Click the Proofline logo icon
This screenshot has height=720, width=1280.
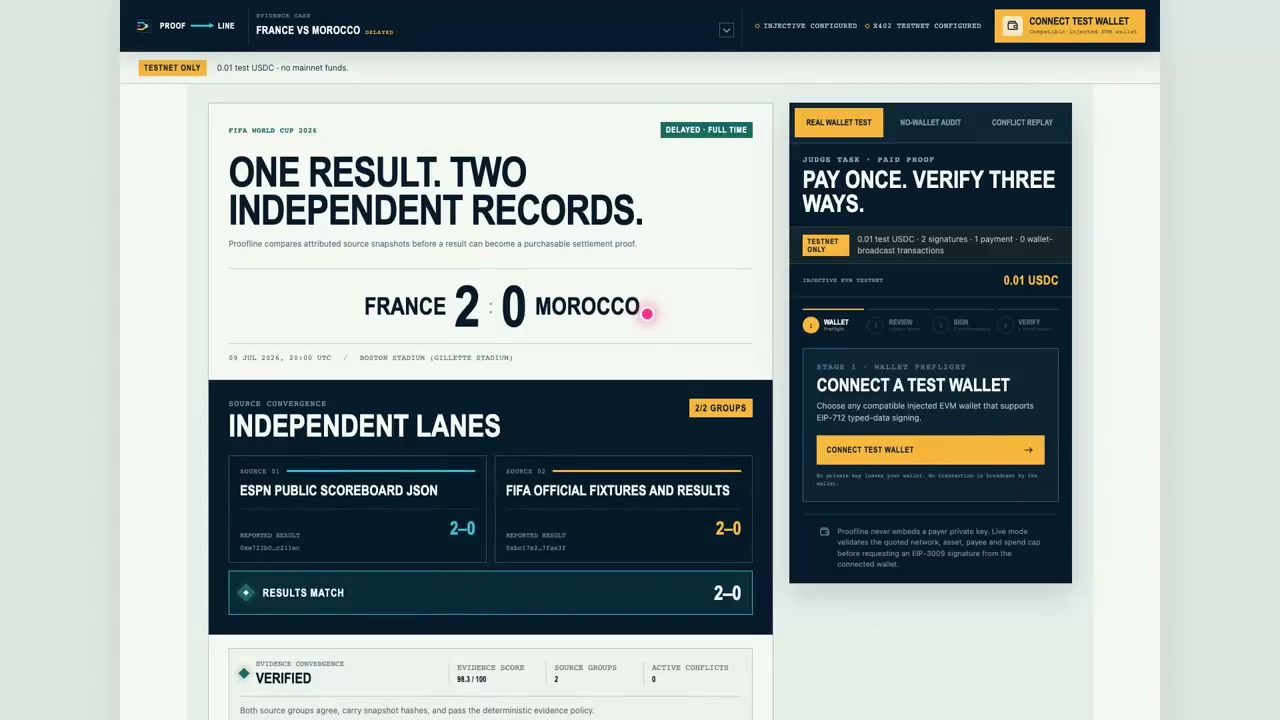(142, 26)
